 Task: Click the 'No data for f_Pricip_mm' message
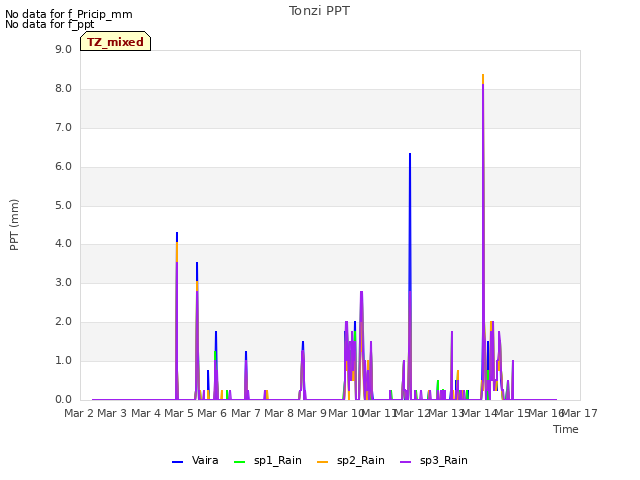pos(69,14)
